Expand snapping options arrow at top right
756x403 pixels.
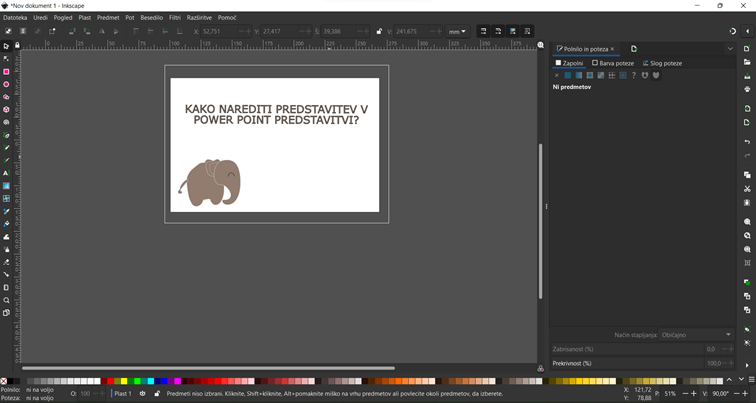(x=747, y=31)
